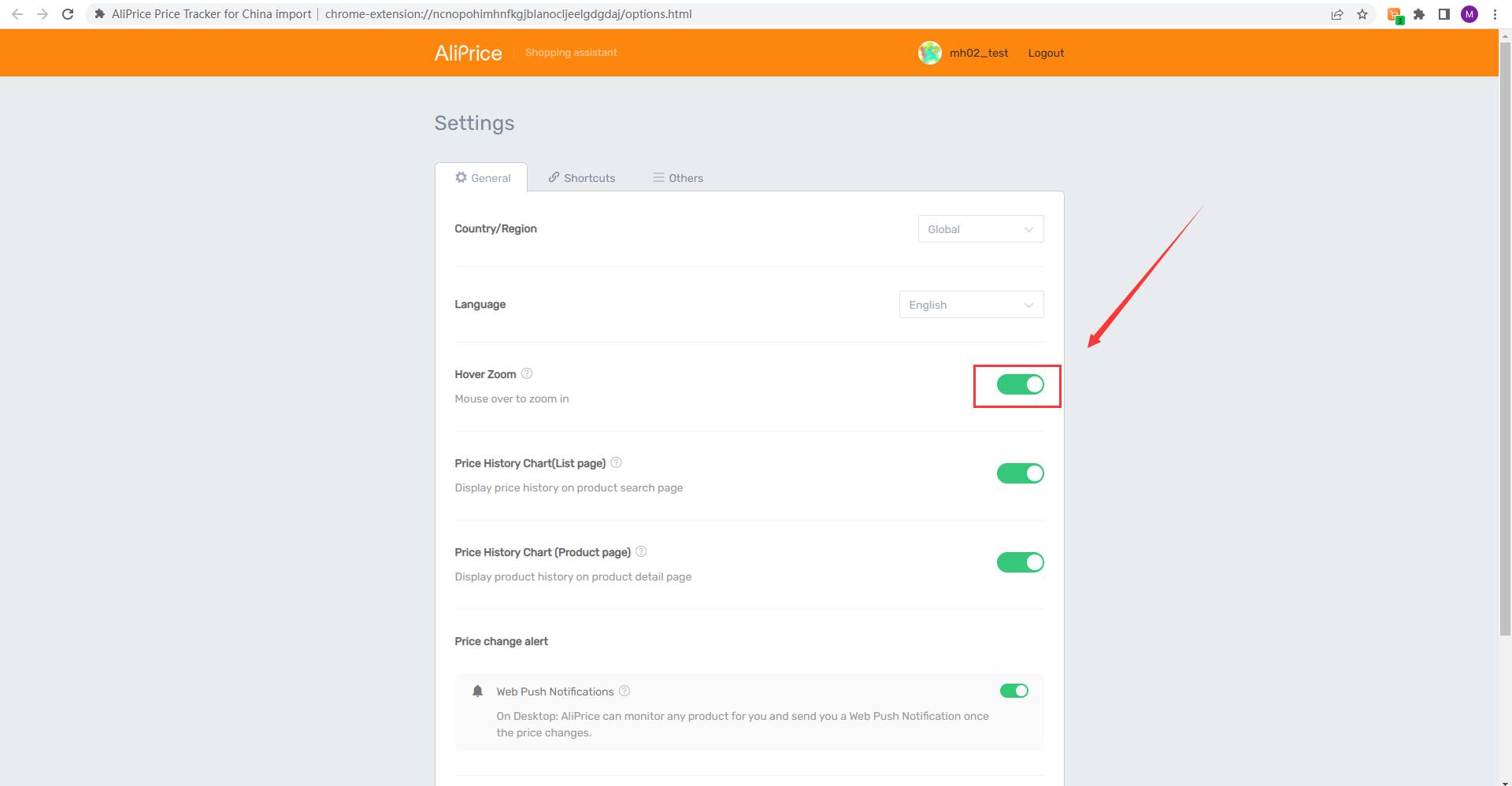Turn off Price History Chart(List page) switch
This screenshot has height=786, width=1512.
1020,473
